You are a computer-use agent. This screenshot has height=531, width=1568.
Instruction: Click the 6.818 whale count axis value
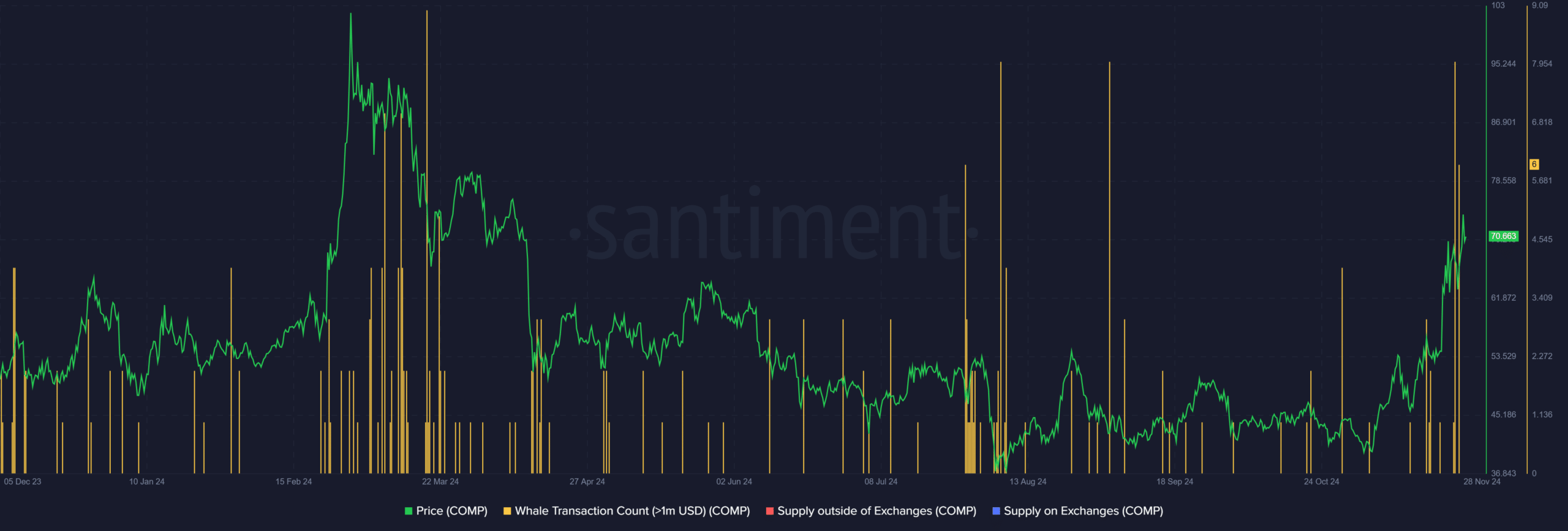click(x=1542, y=122)
